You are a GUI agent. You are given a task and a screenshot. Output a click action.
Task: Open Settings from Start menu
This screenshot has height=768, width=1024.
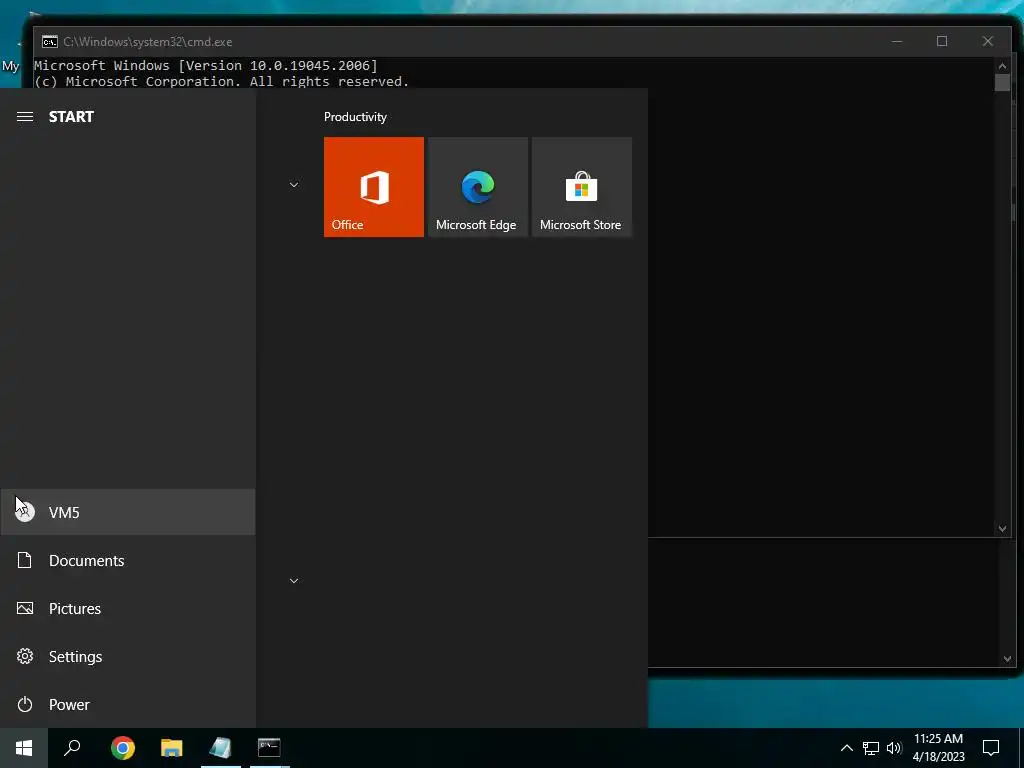pyautogui.click(x=128, y=656)
